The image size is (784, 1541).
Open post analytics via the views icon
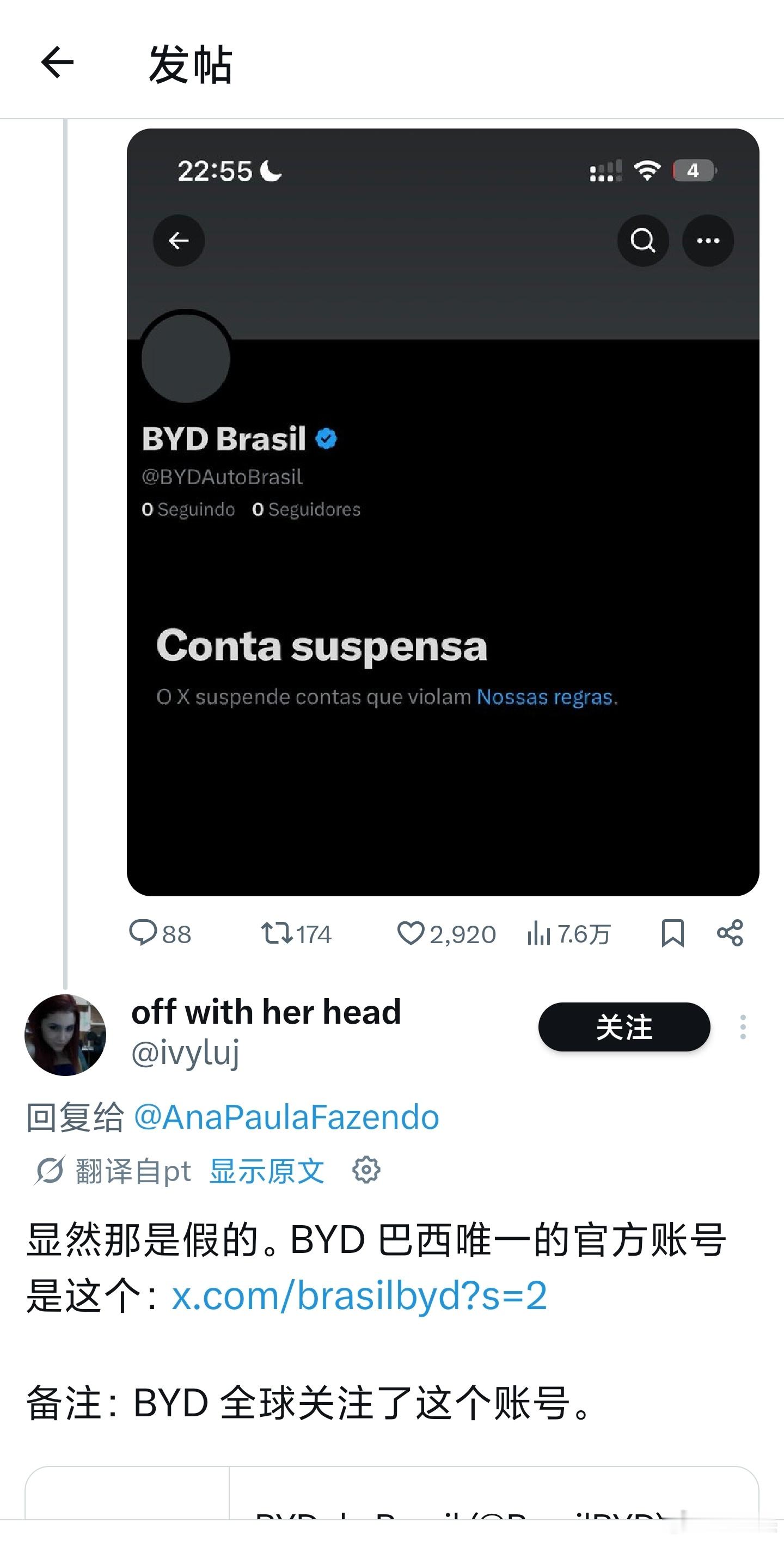(x=541, y=933)
